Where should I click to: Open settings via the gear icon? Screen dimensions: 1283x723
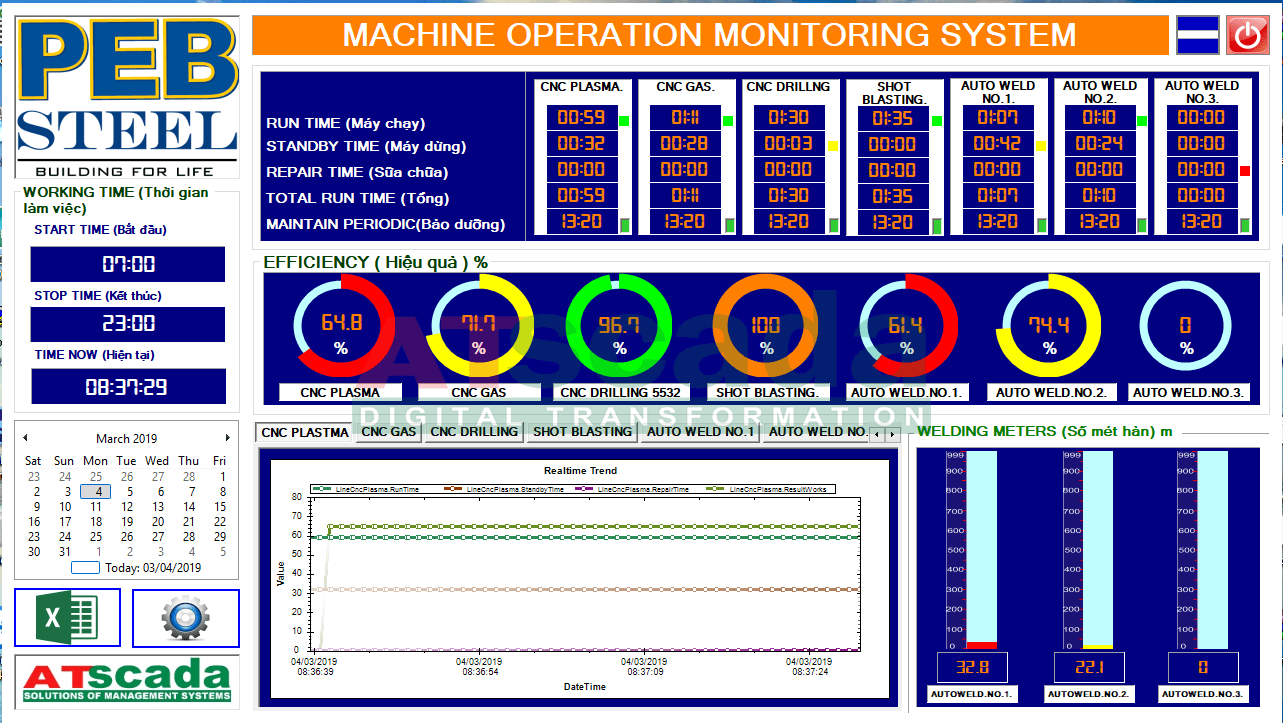185,618
